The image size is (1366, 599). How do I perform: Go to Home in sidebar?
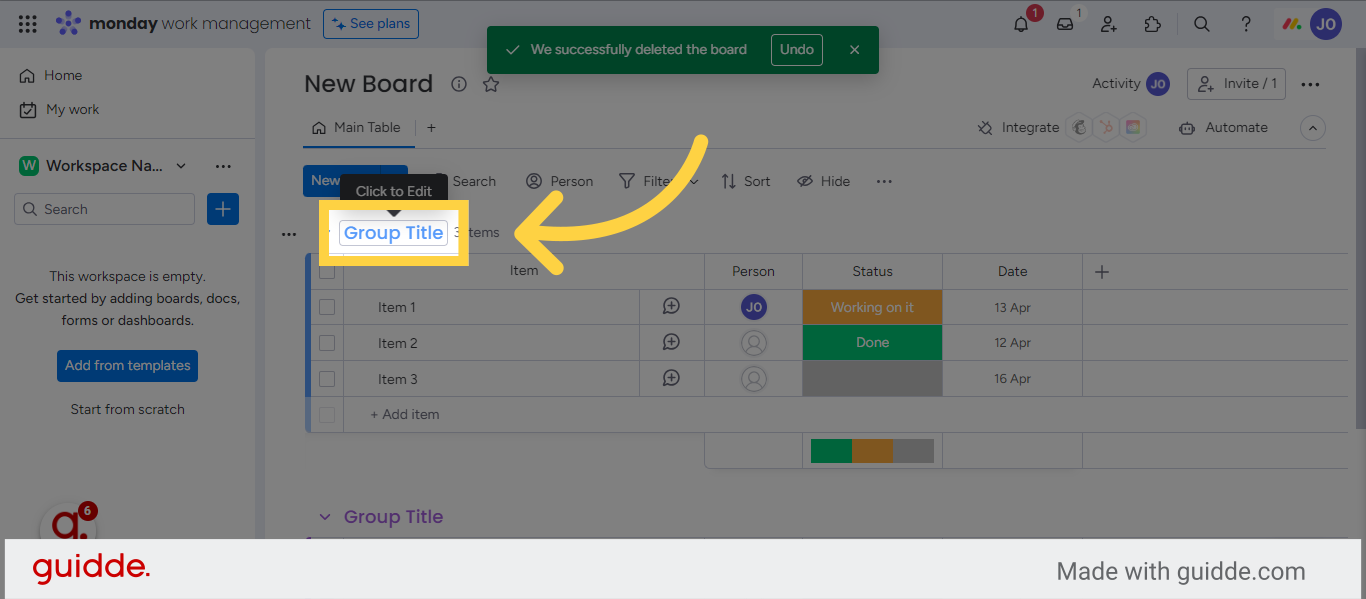[52, 76]
